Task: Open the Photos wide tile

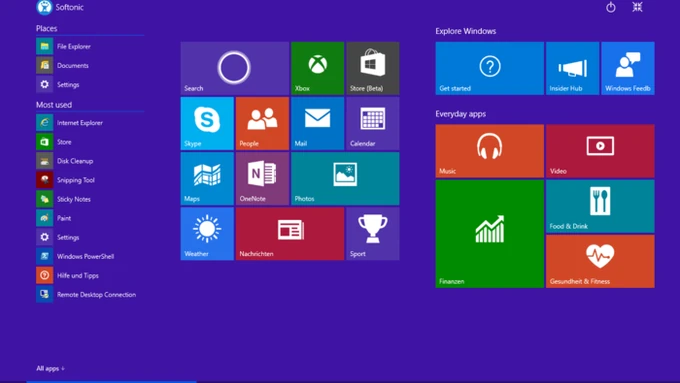Action: pos(345,178)
